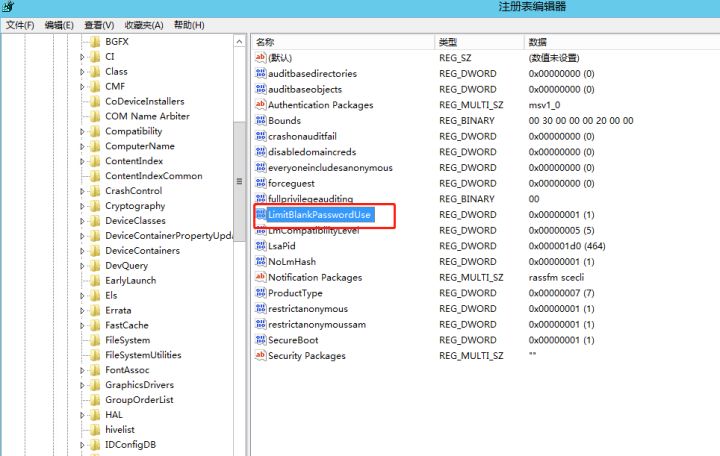Select the FontAssoc tree item
The height and width of the screenshot is (456, 720).
click(127, 370)
